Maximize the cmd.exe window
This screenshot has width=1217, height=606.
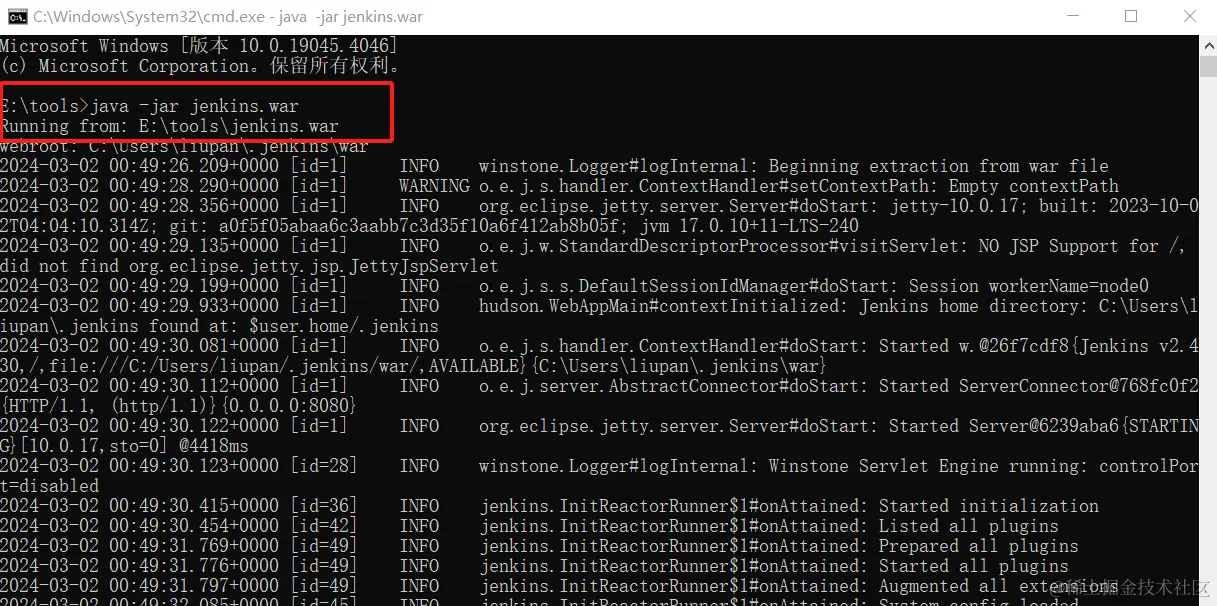coord(1131,16)
